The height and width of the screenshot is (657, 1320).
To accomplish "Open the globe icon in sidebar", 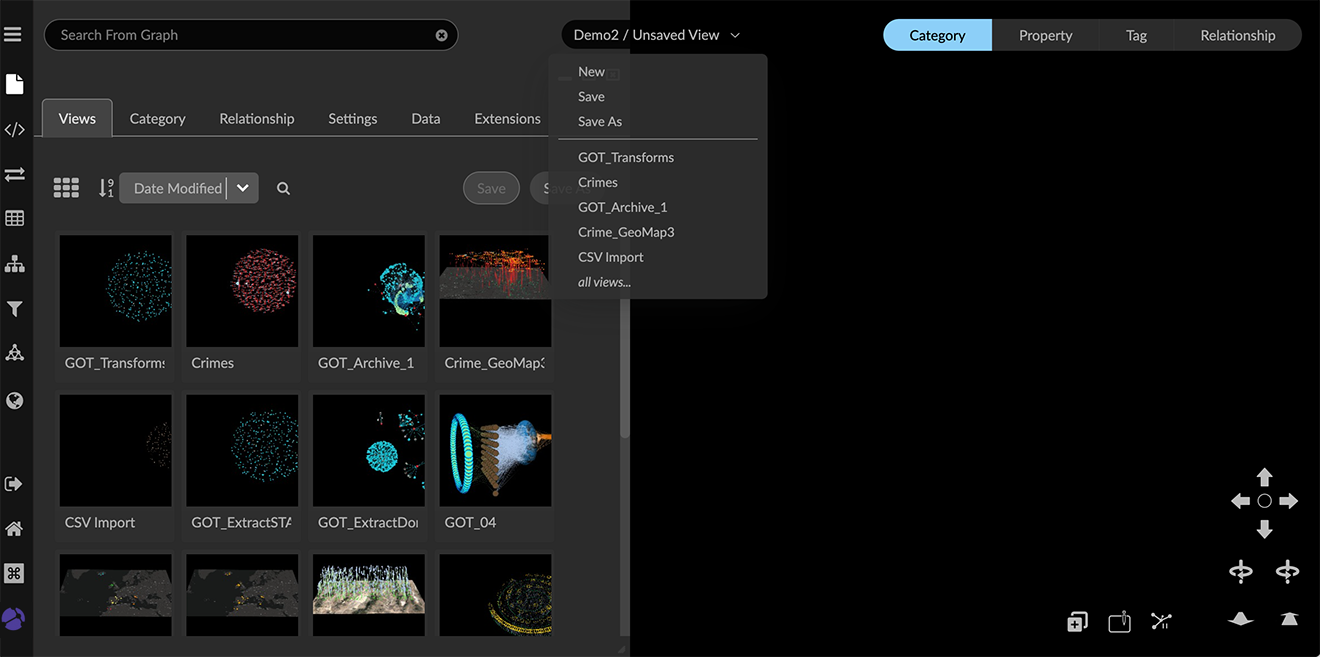I will pos(14,401).
